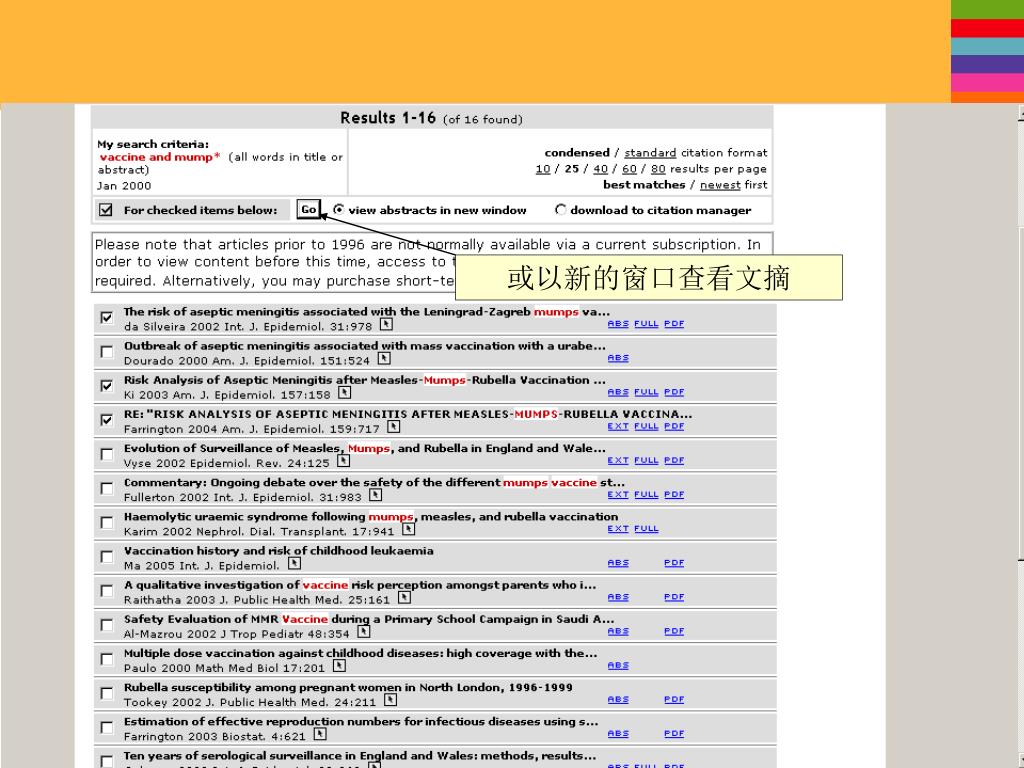The height and width of the screenshot is (768, 1024).
Task: Sort results by newest first
Action: click(720, 185)
